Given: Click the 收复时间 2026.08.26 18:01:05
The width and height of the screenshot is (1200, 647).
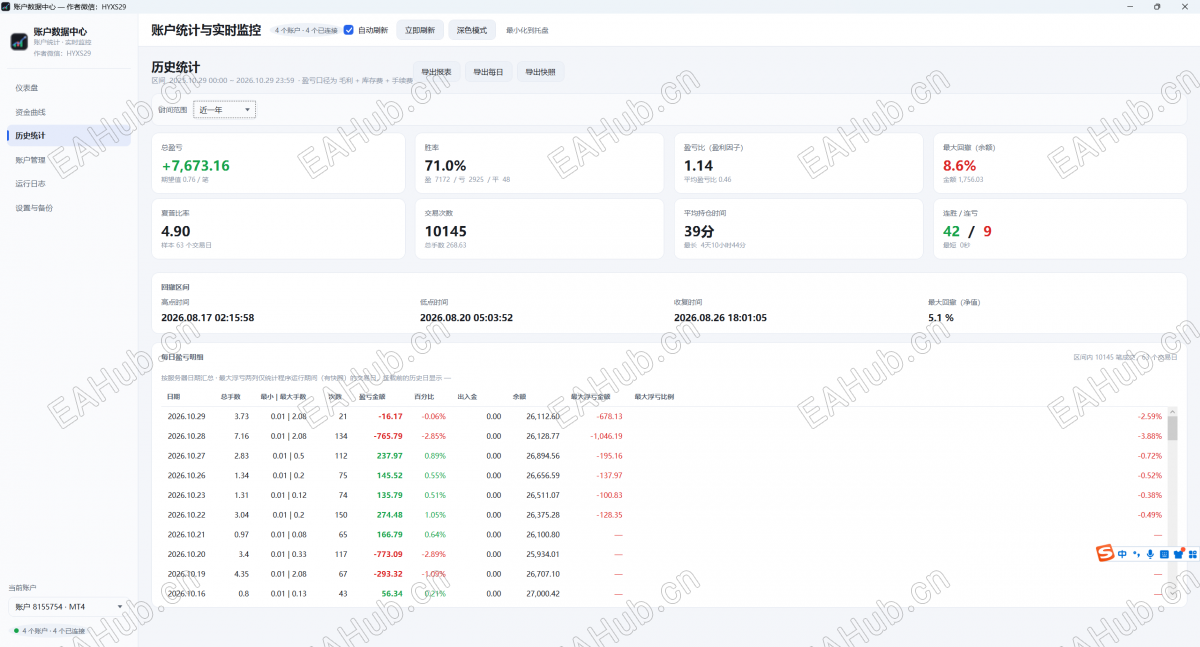Looking at the screenshot, I should [721, 317].
